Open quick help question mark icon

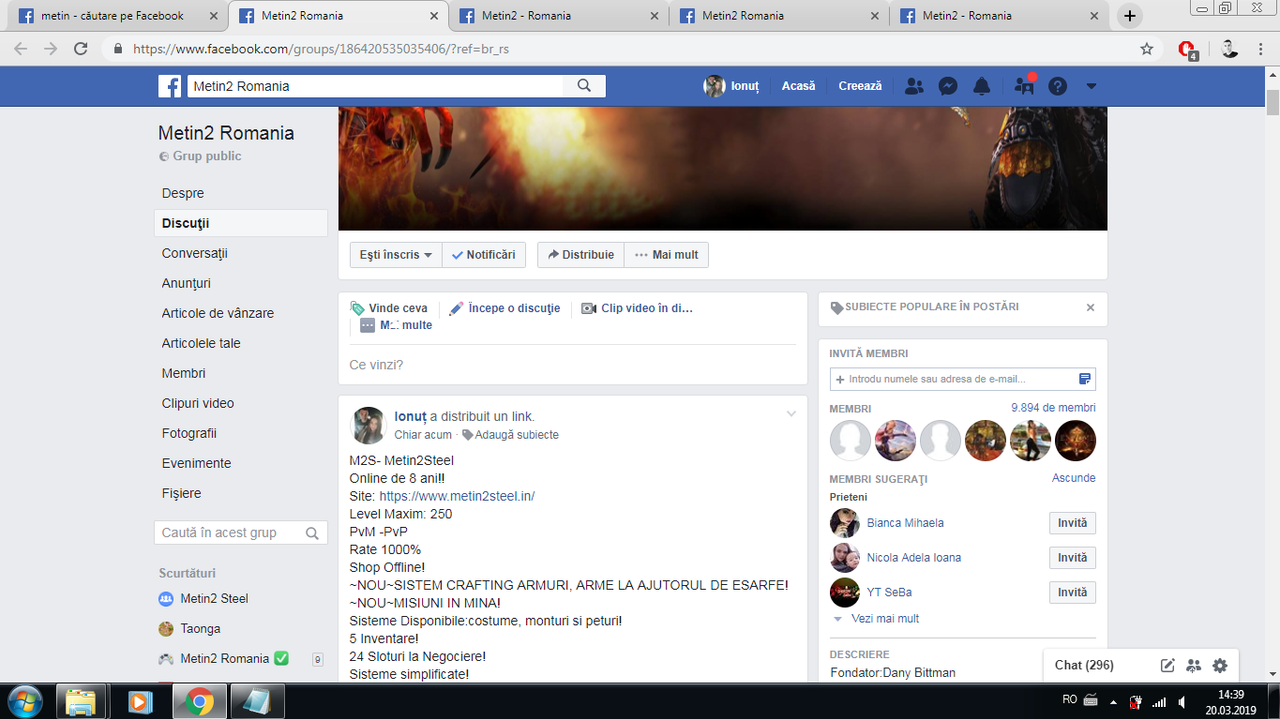click(1057, 86)
